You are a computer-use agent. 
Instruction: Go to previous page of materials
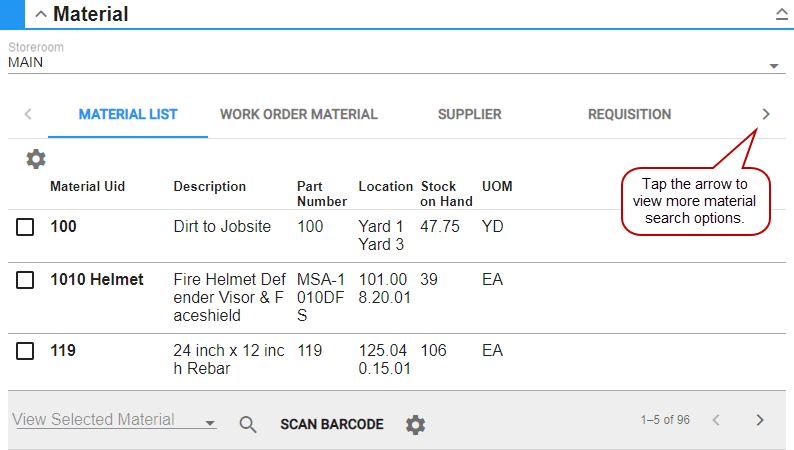coord(716,420)
